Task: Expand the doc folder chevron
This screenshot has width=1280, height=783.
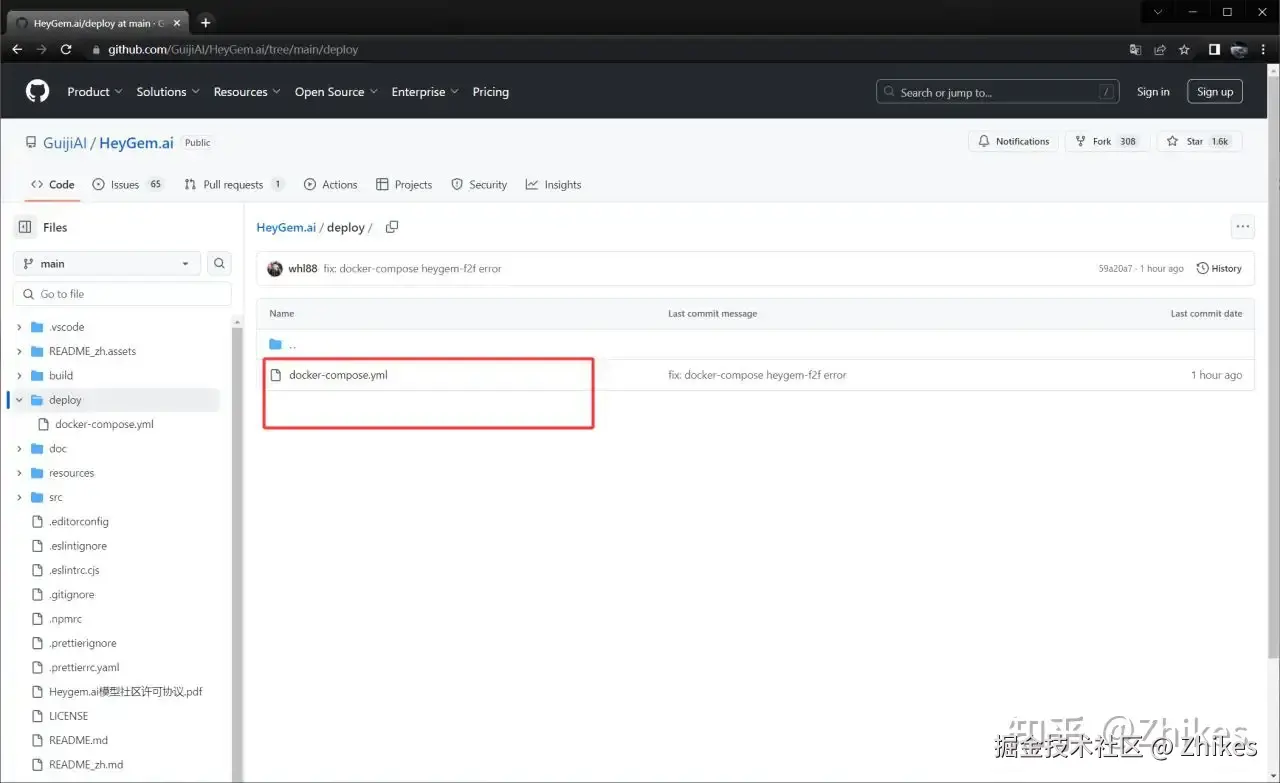Action: pyautogui.click(x=19, y=449)
